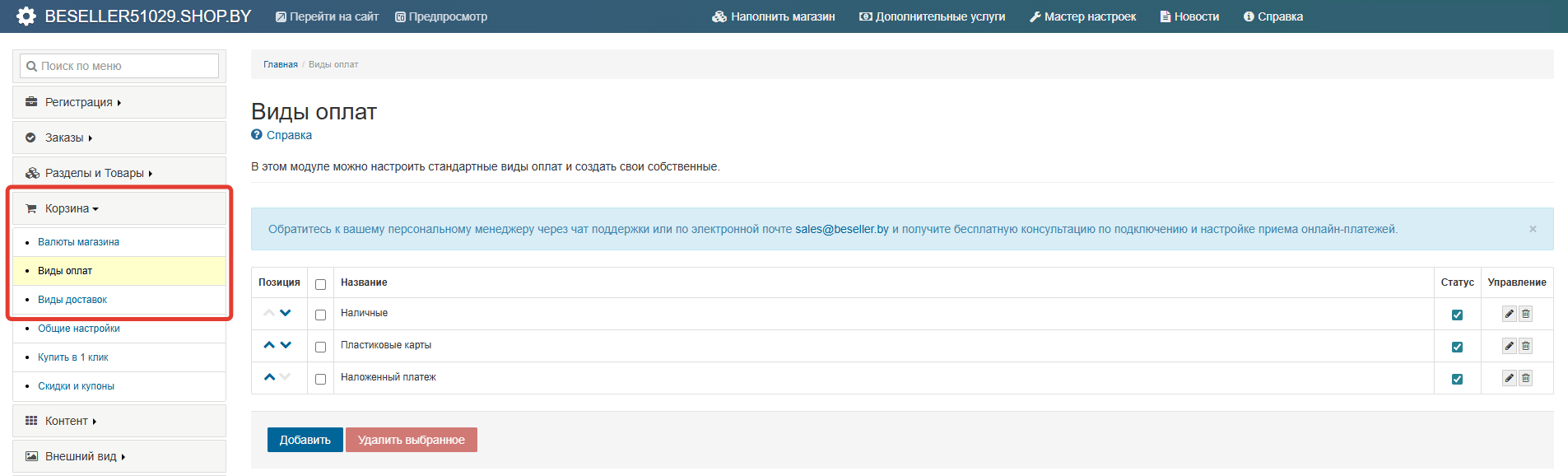
Task: Tick the select-all checkbox in table header
Action: click(x=320, y=284)
